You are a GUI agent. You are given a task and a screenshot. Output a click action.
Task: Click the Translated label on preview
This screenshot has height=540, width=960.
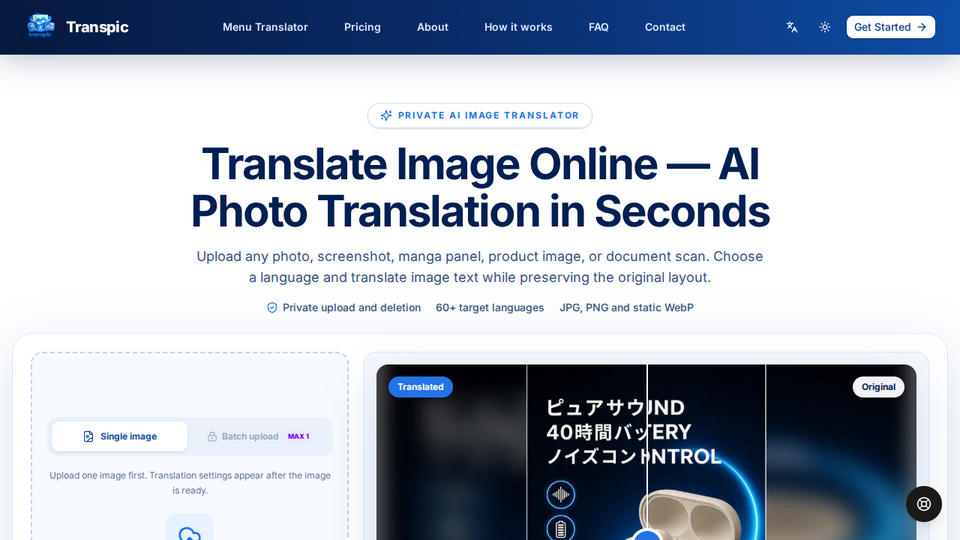pos(421,387)
